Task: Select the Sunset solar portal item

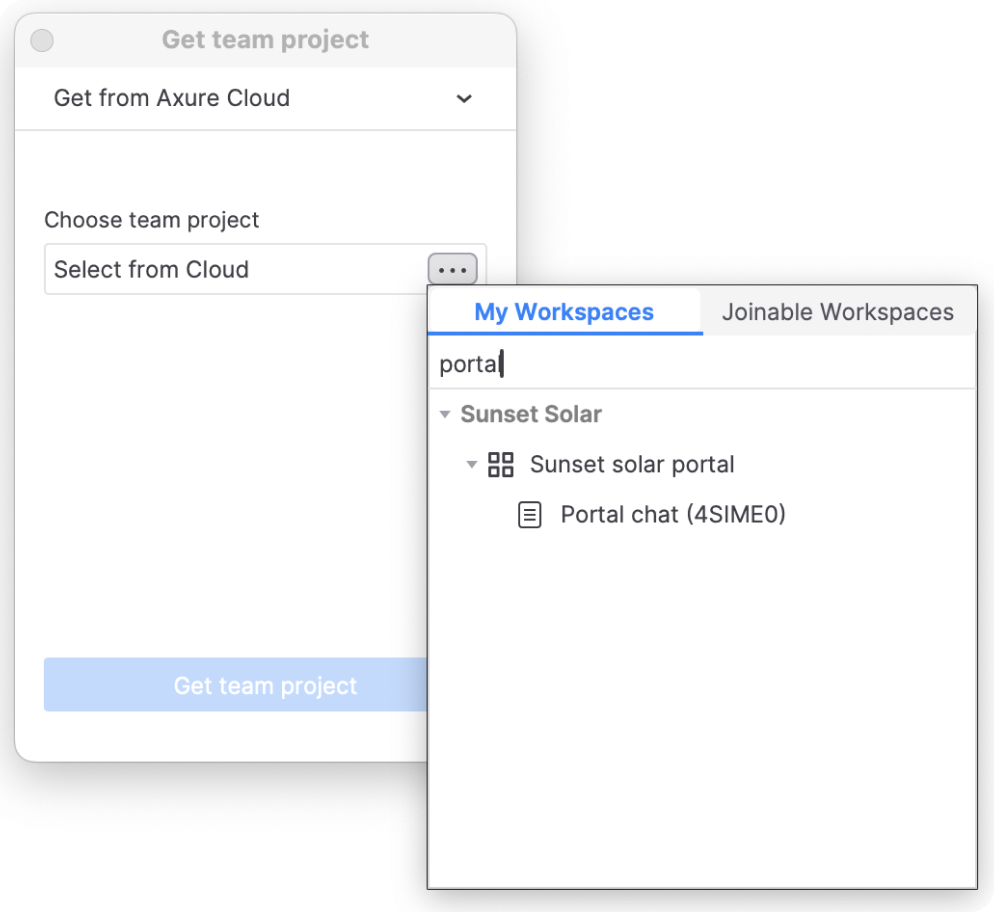Action: point(632,465)
